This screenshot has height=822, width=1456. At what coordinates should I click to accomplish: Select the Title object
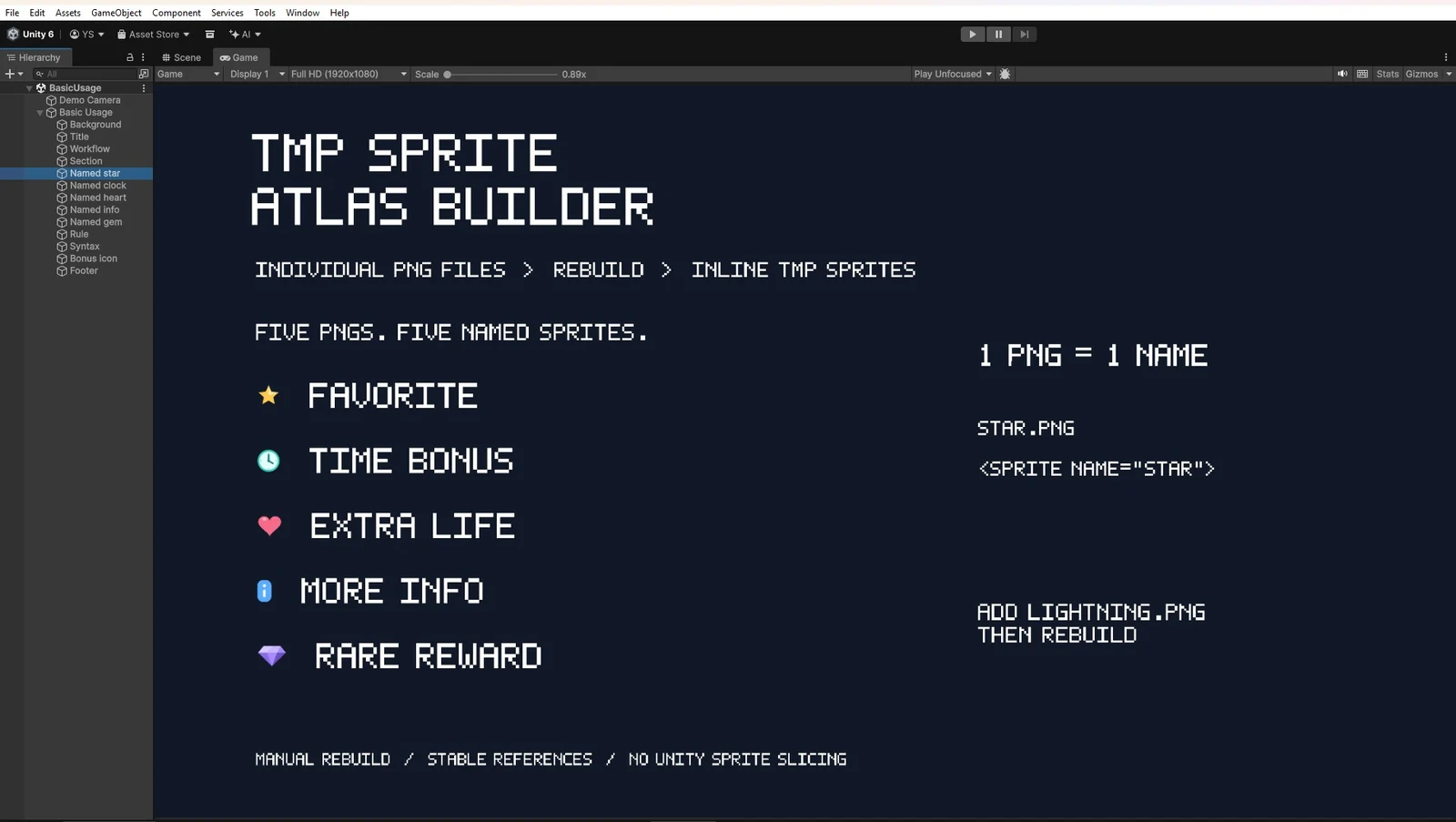pos(79,137)
